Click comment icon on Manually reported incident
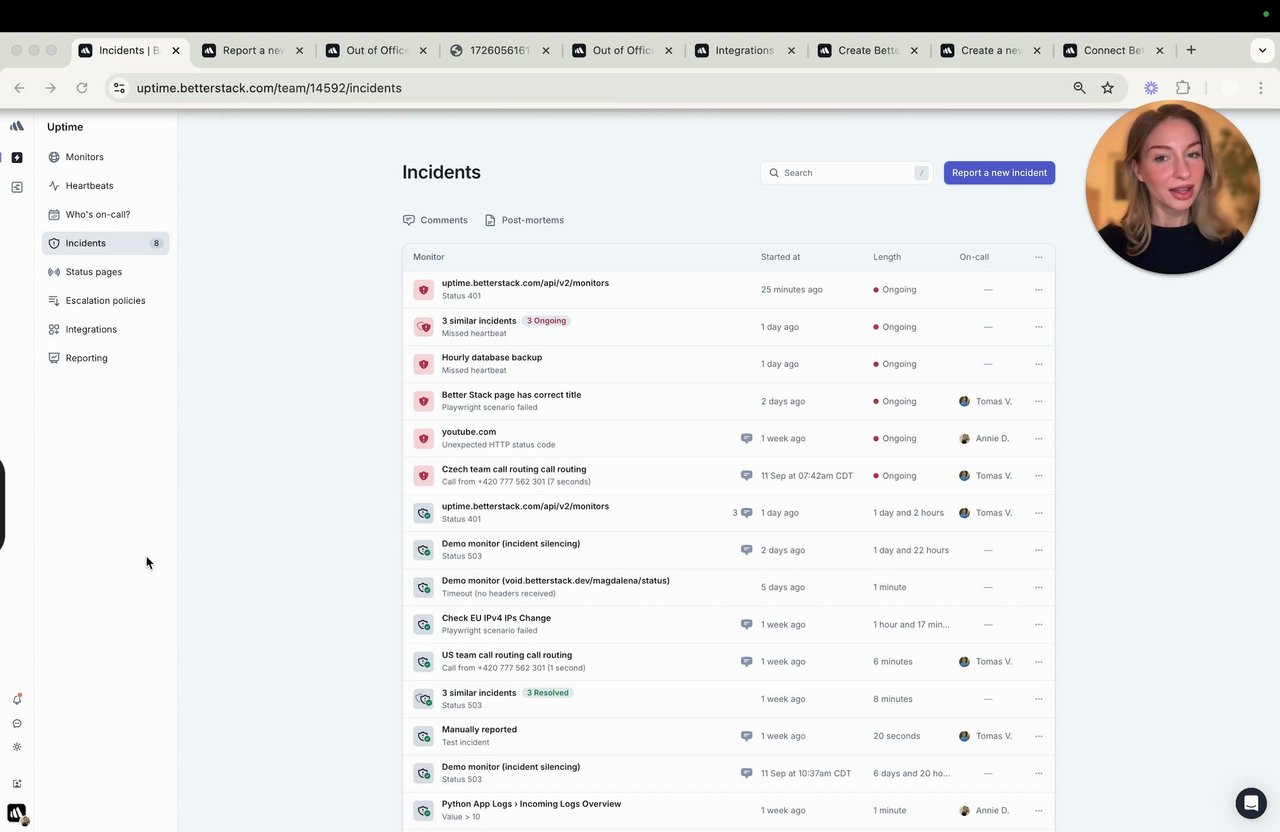The image size is (1280, 832). [x=746, y=736]
